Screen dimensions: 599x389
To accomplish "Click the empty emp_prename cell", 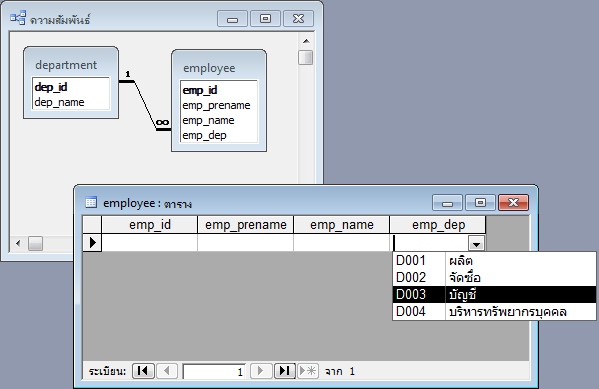I will (246, 243).
